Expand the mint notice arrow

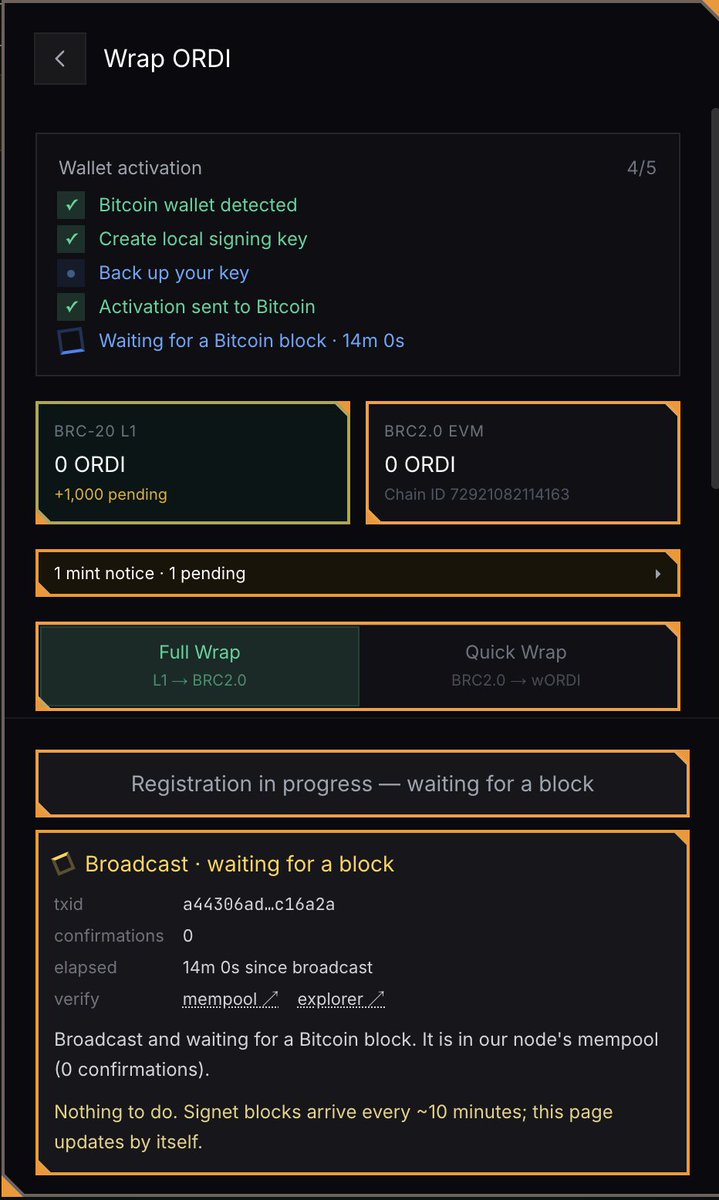[x=658, y=574]
